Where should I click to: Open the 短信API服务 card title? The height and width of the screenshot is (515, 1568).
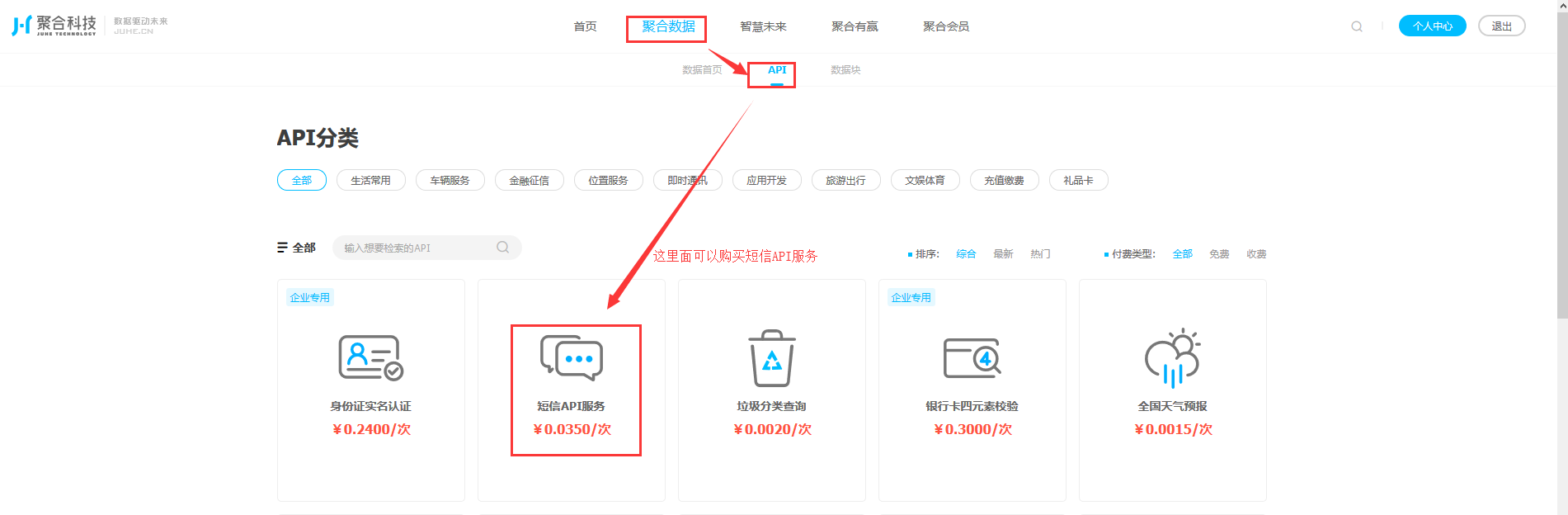point(572,406)
